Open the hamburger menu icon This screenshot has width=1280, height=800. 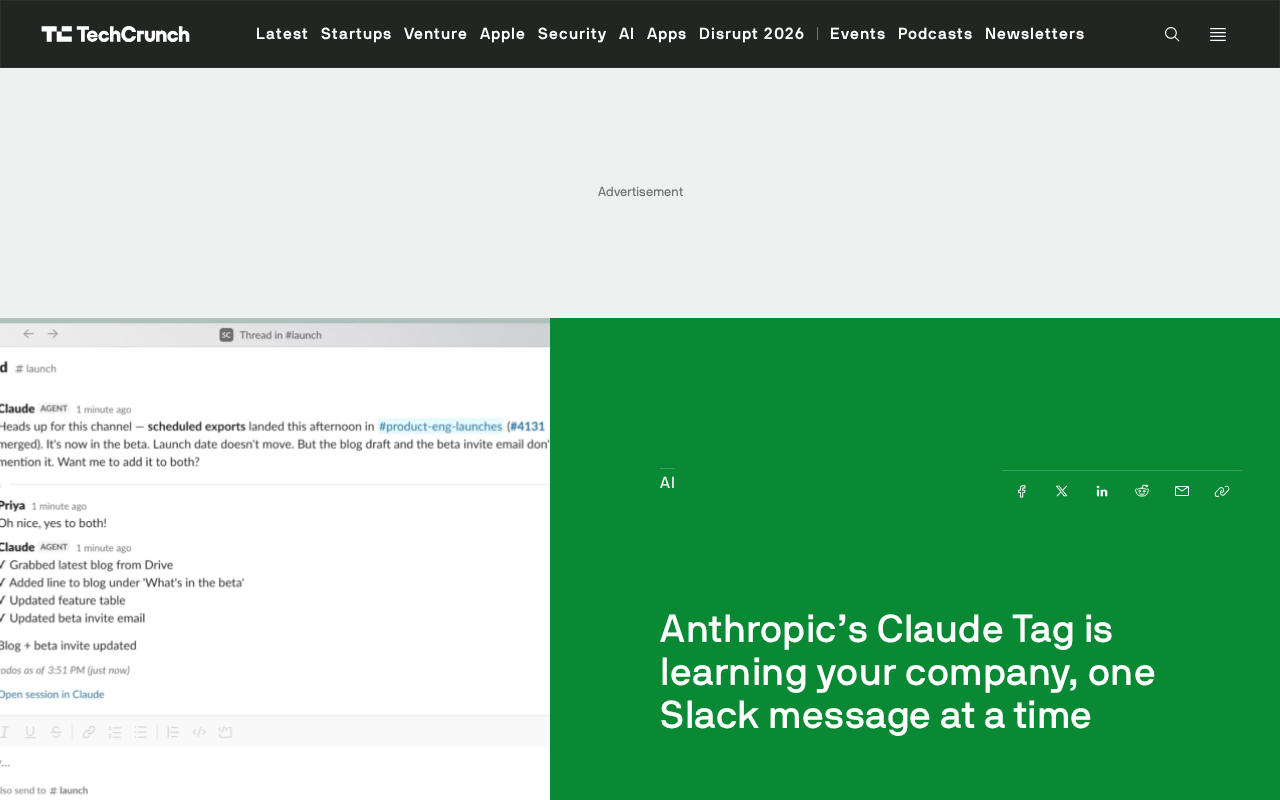pos(1218,34)
